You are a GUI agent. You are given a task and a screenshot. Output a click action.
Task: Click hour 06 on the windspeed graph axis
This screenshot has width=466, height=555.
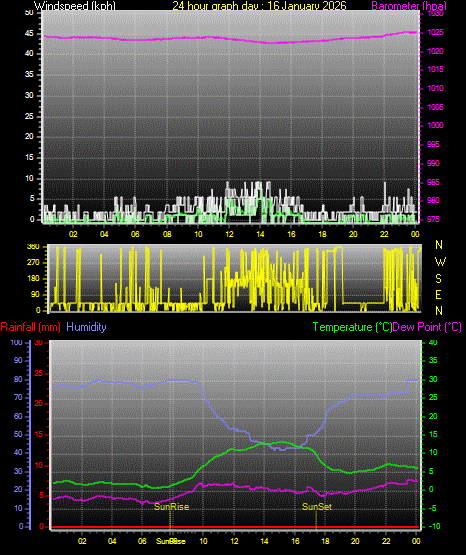(x=135, y=234)
